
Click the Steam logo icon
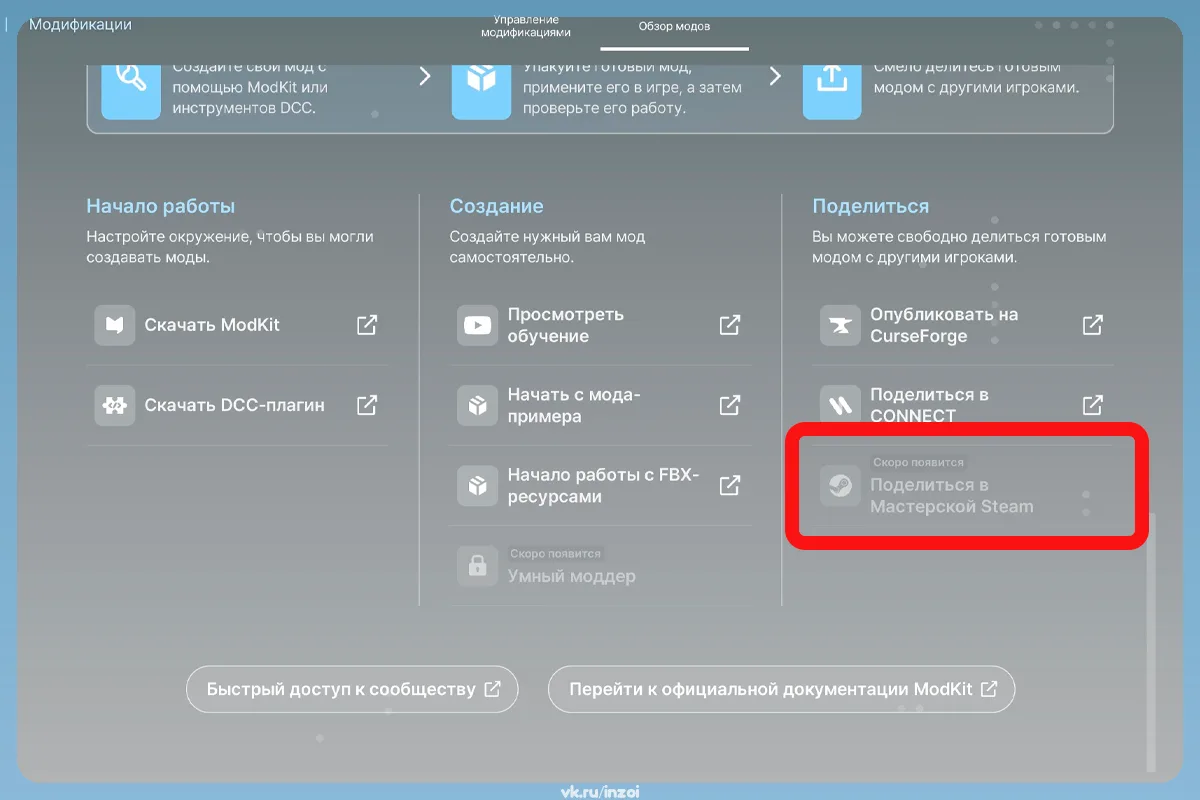pos(840,486)
